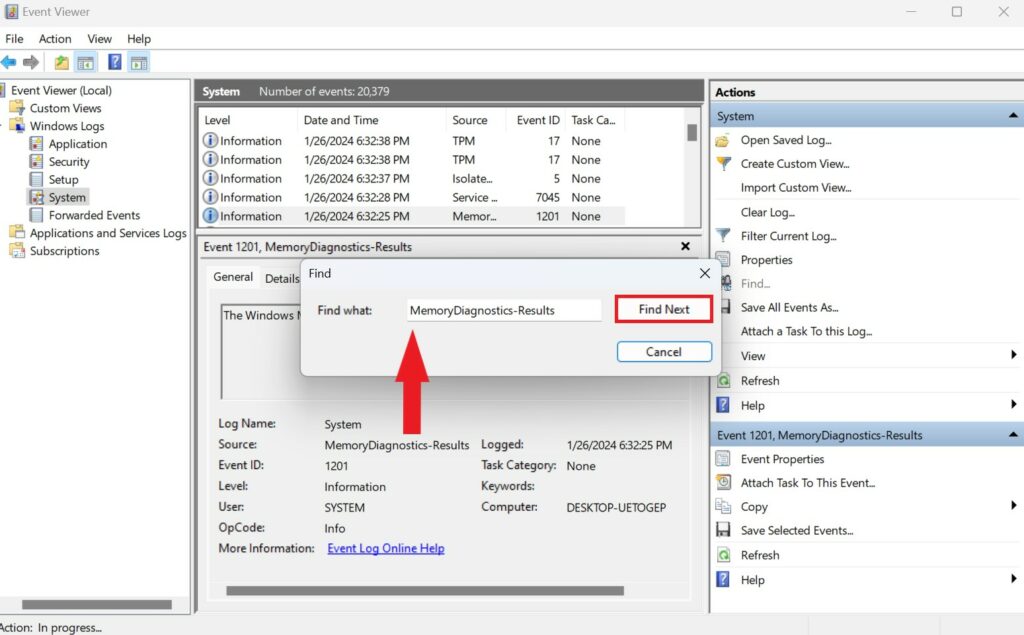Viewport: 1024px width, 635px height.
Task: Click the Help question-mark toolbar icon
Action: pyautogui.click(x=114, y=61)
